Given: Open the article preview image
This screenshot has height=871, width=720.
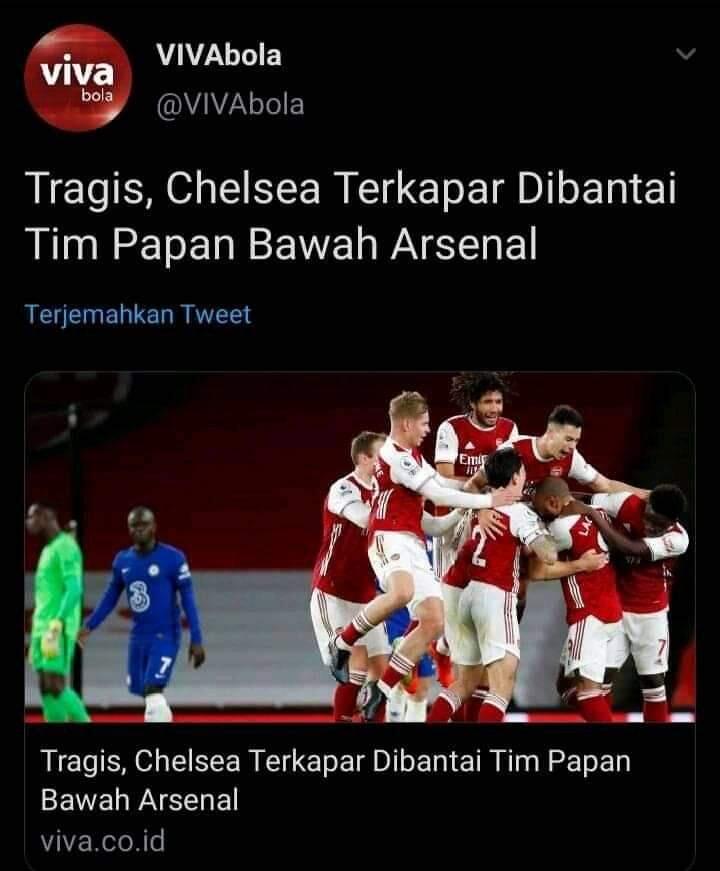Looking at the screenshot, I should 360,547.
